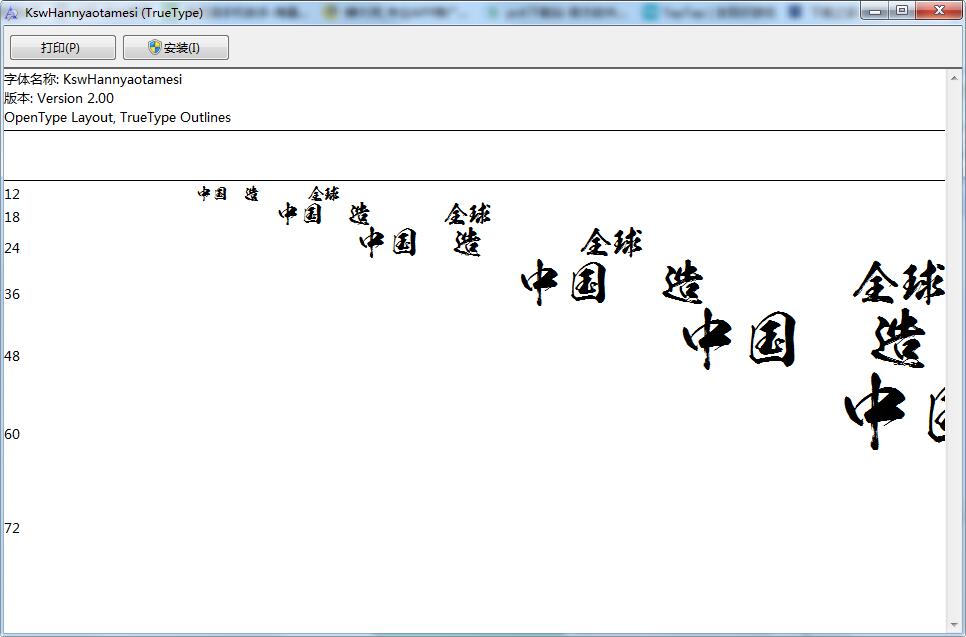Click the 60pt sample 中 character

pos(875,411)
